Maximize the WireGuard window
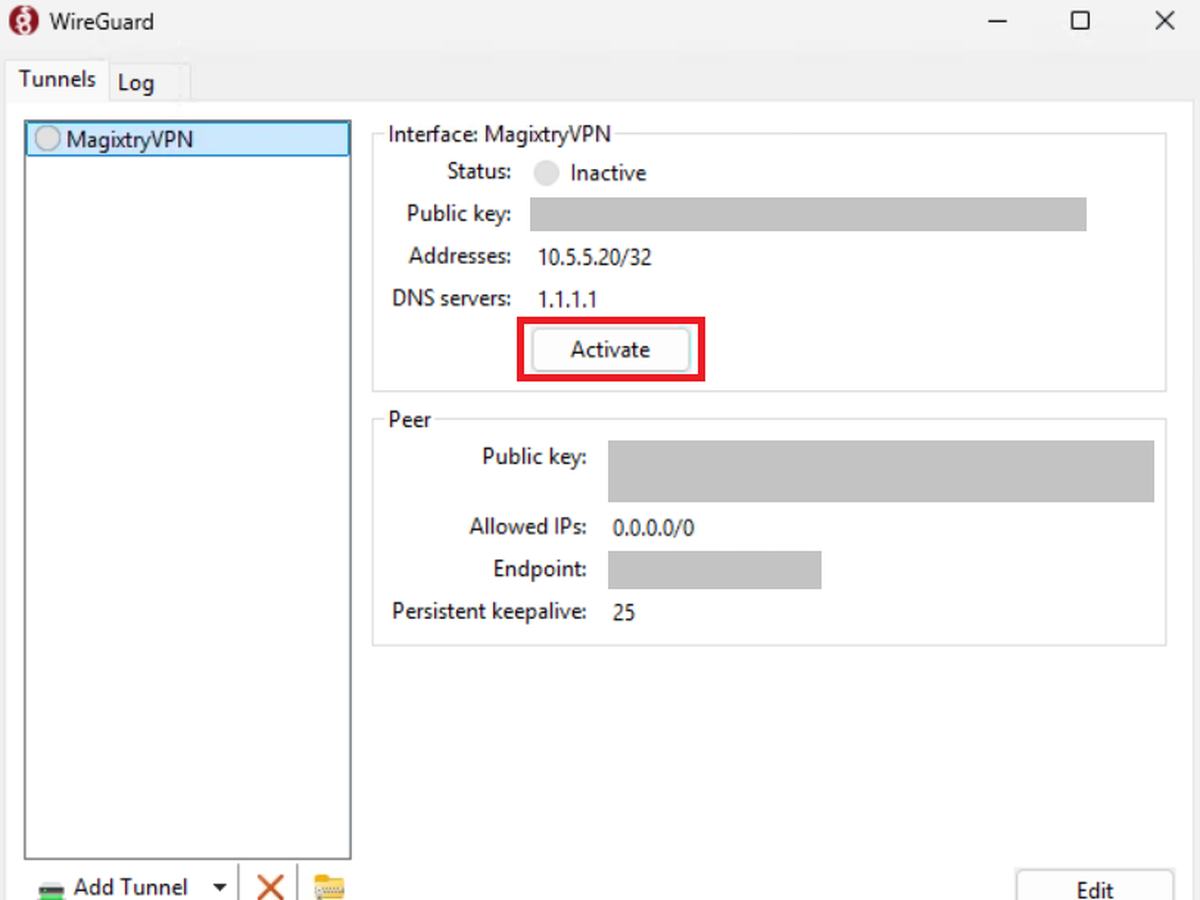The height and width of the screenshot is (900, 1200). pyautogui.click(x=1080, y=21)
